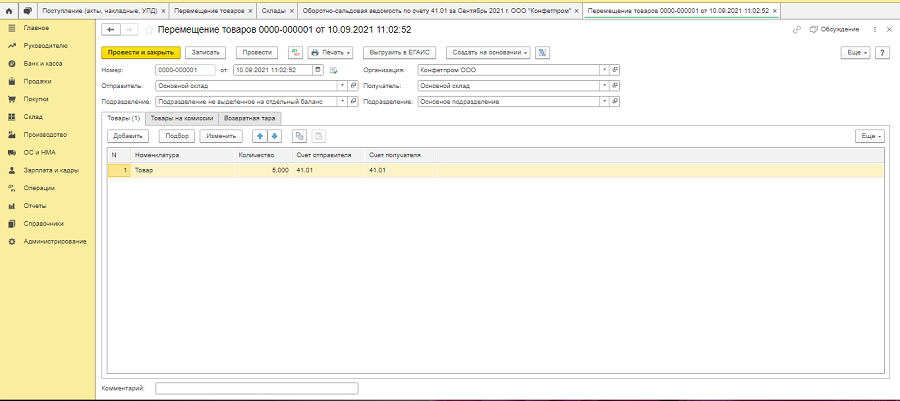Image resolution: width=900 pixels, height=401 pixels.
Task: Open the Возвратная тара tab
Action: tap(249, 118)
